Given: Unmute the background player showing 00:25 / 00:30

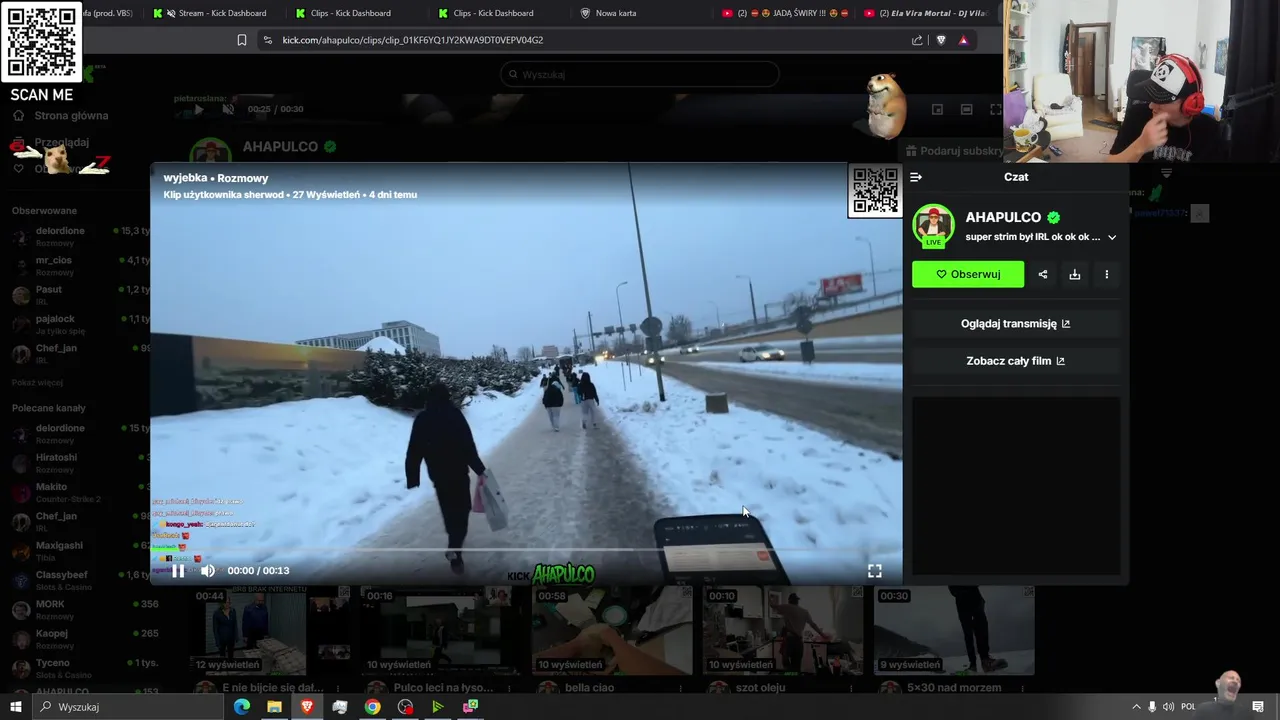Looking at the screenshot, I should click(228, 109).
